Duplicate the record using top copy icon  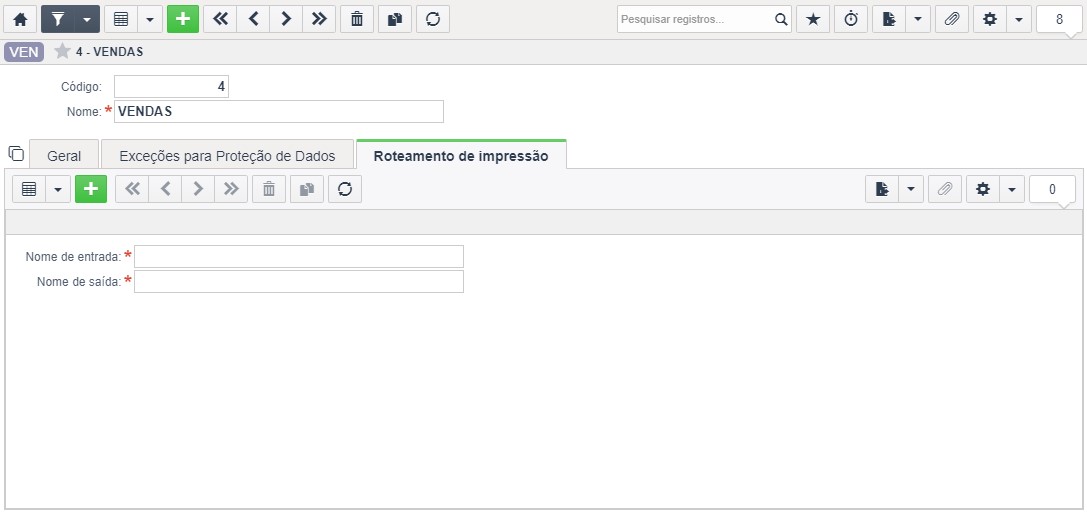[x=395, y=19]
